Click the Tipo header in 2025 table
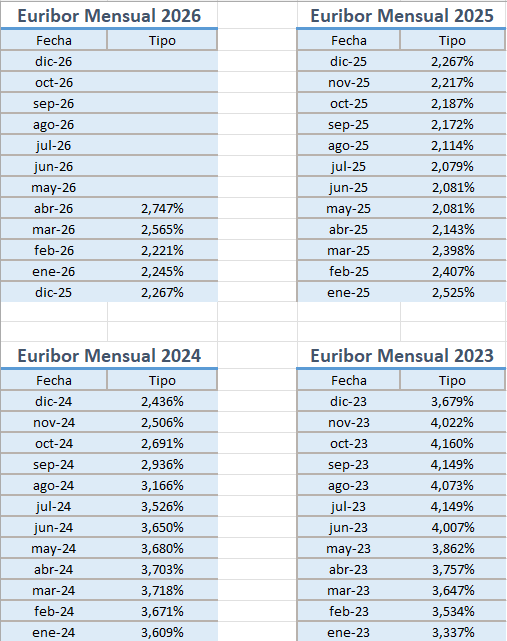 (x=452, y=40)
